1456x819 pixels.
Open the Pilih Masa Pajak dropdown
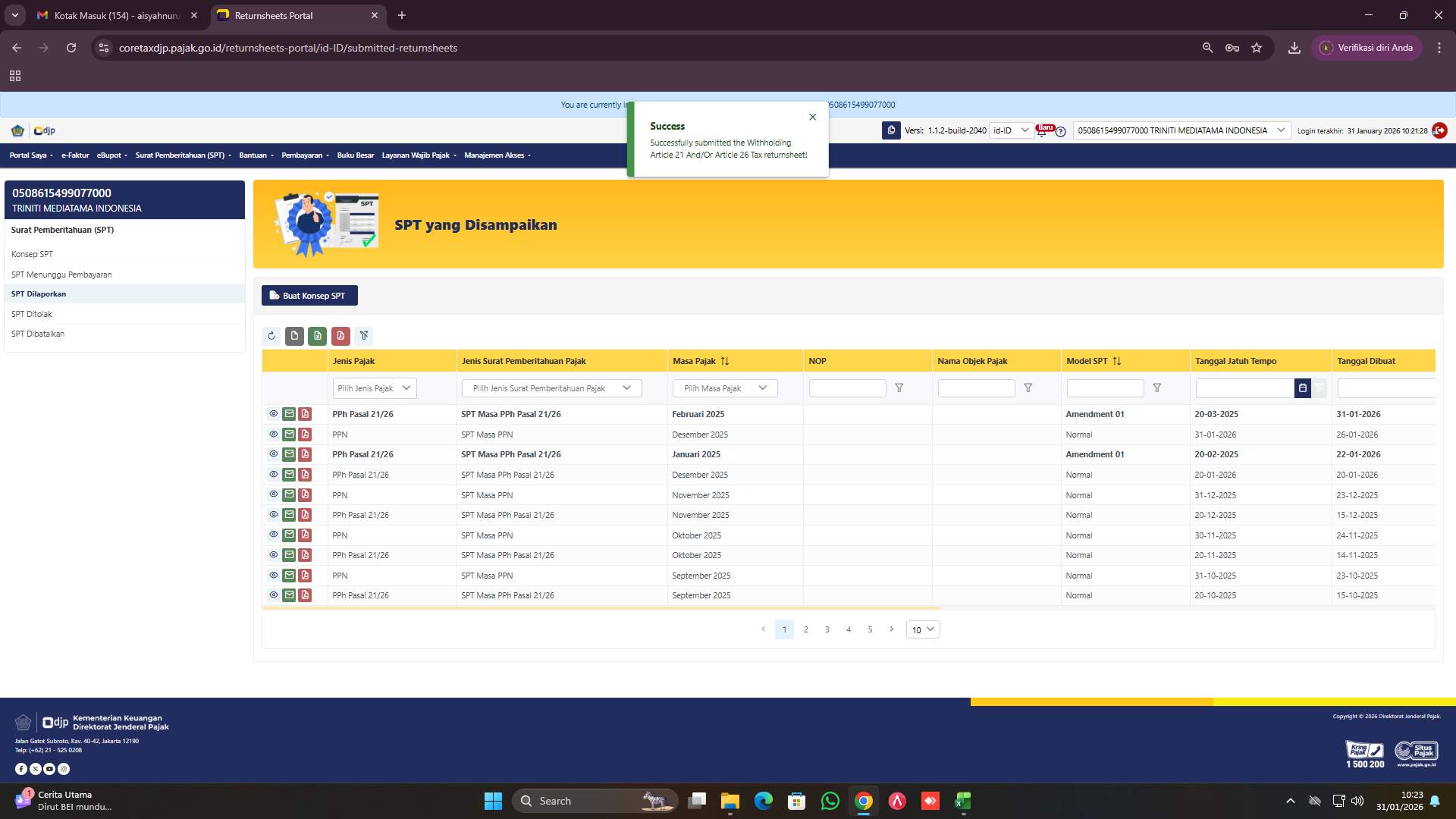click(724, 388)
